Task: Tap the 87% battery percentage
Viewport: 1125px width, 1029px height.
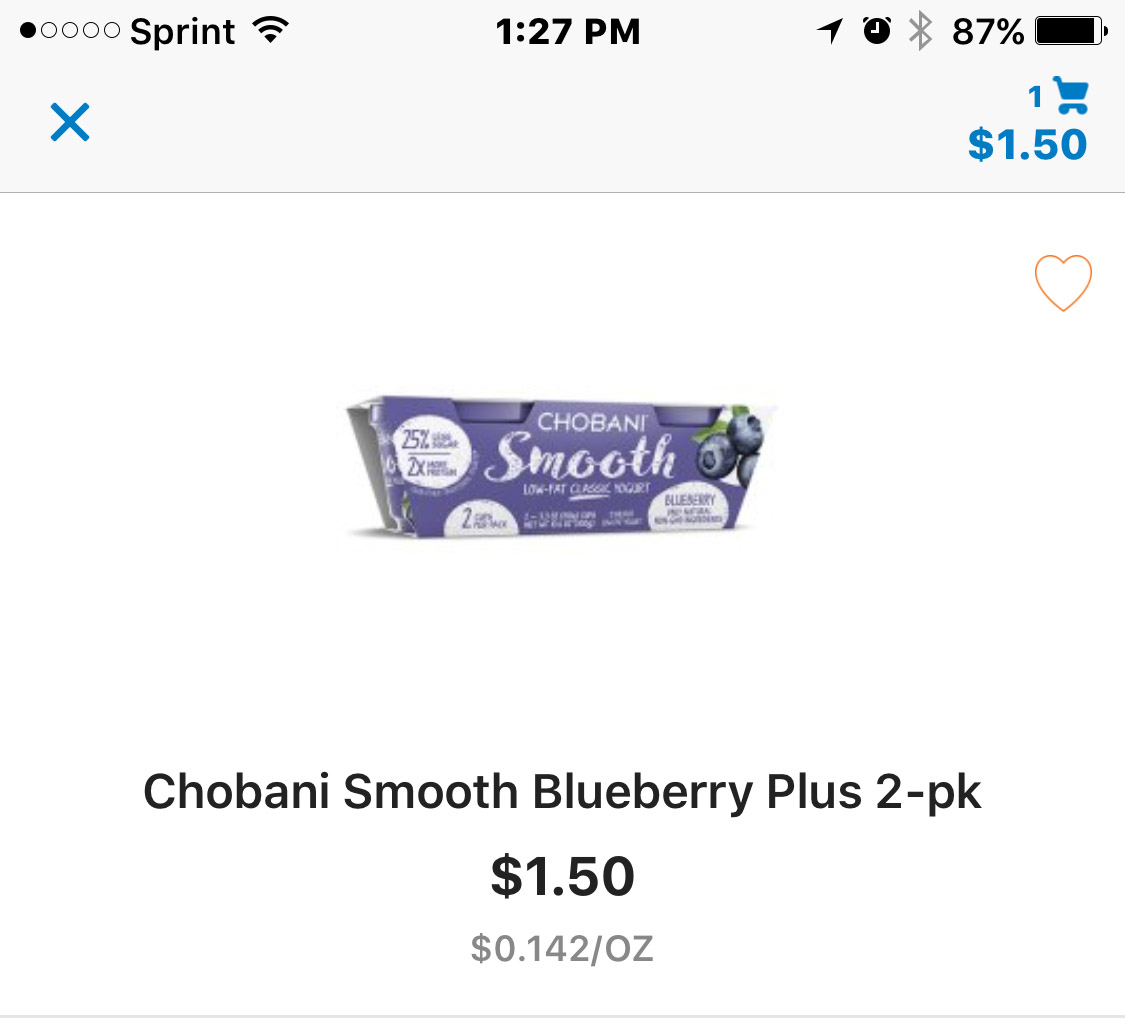Action: (x=988, y=32)
